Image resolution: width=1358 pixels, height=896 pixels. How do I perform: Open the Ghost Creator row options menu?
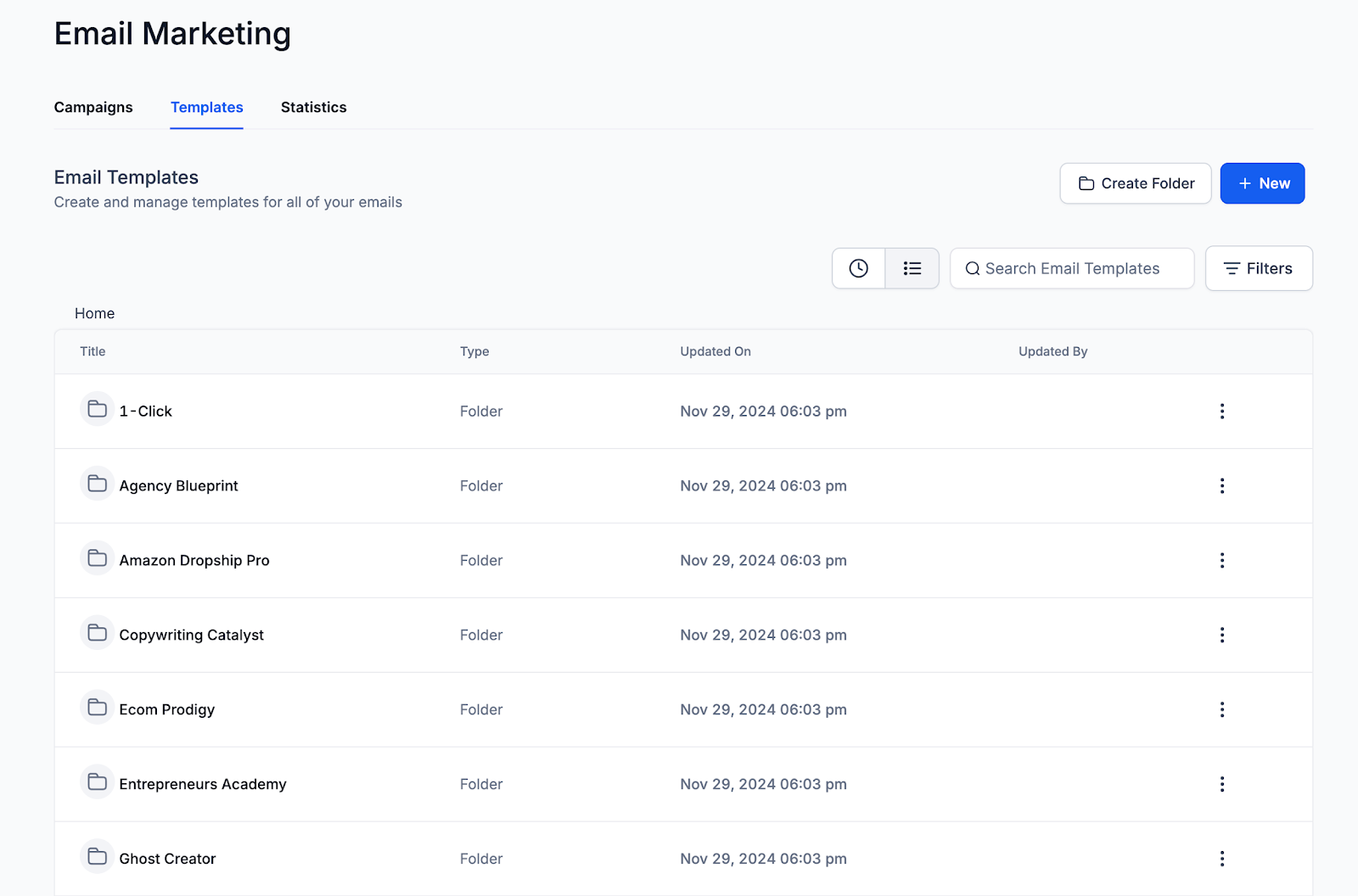coord(1222,858)
